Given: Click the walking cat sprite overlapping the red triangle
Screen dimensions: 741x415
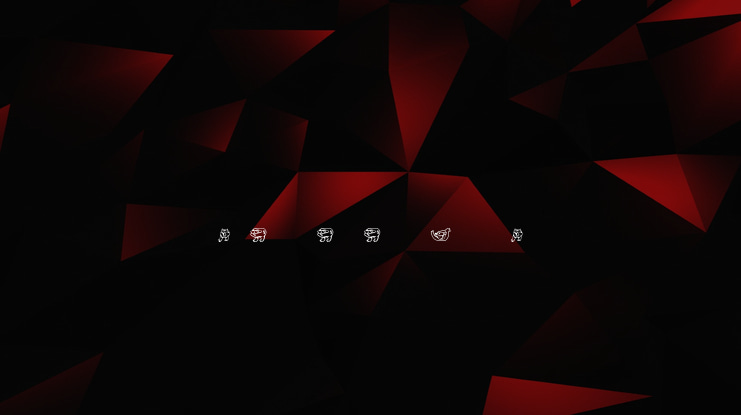Looking at the screenshot, I should click(x=258, y=234).
